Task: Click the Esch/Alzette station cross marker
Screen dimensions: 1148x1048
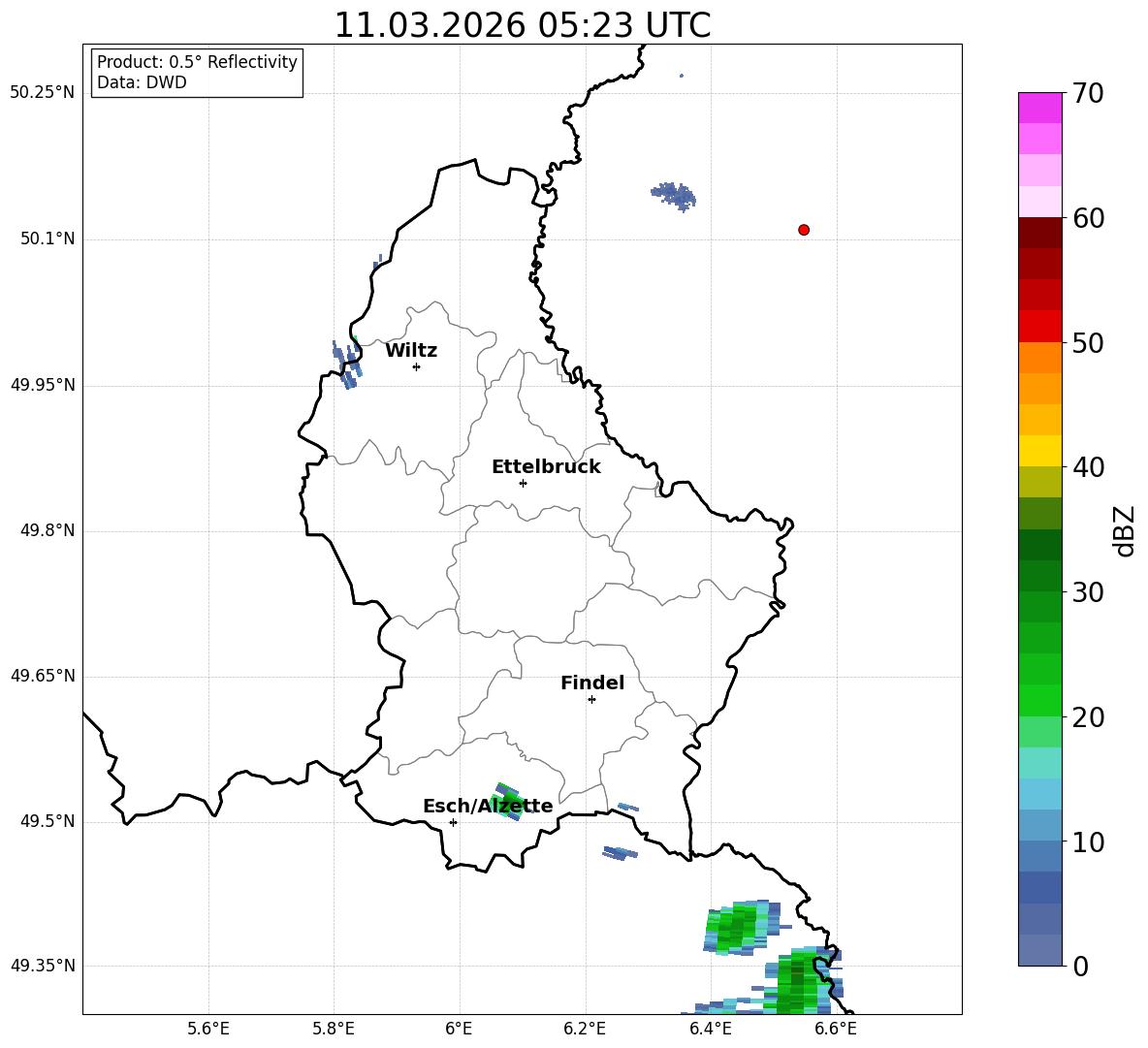Action: click(x=453, y=822)
